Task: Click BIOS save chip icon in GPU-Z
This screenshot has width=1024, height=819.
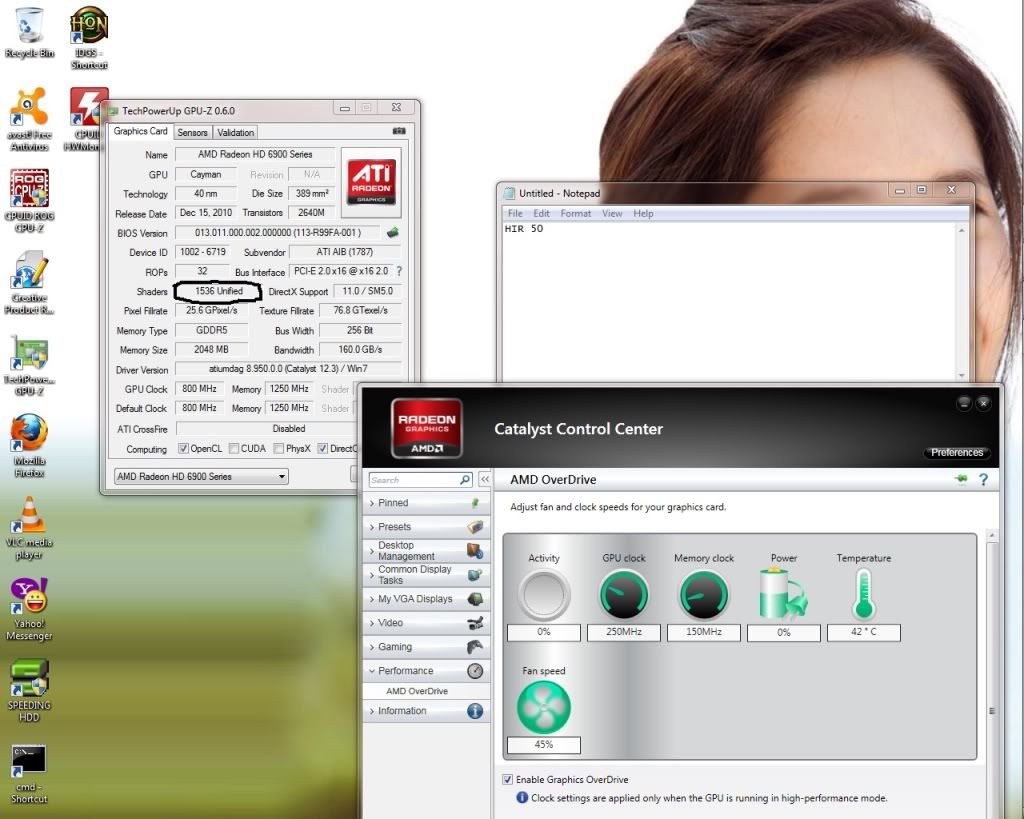Action: 392,233
